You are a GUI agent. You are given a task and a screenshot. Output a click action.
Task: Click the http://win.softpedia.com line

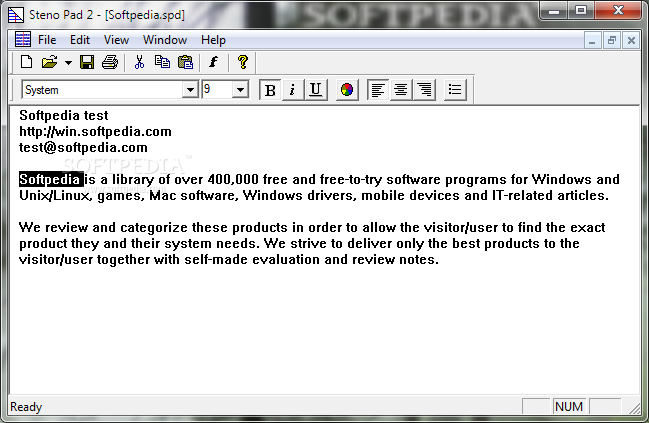point(95,132)
